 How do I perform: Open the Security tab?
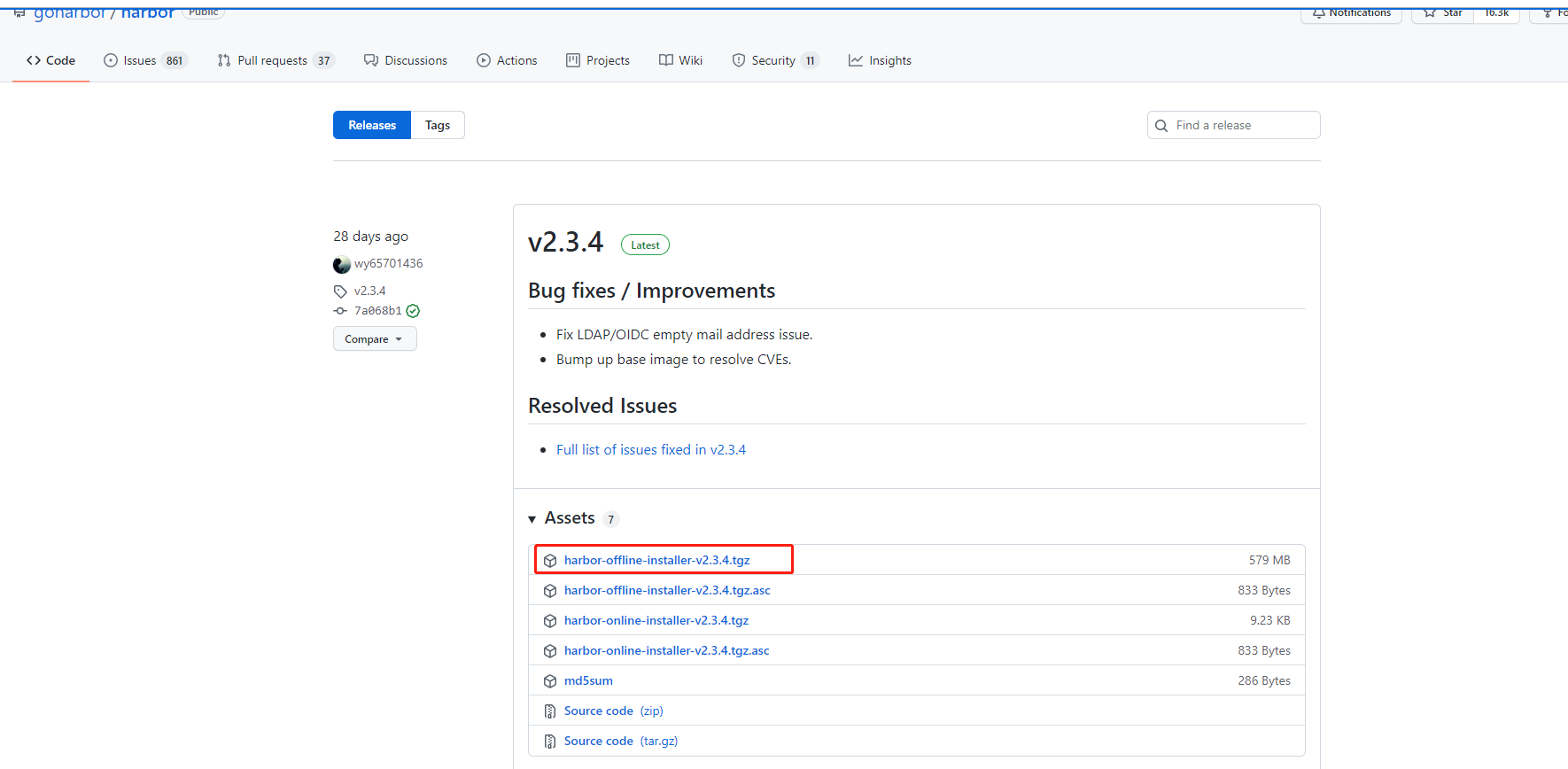tap(775, 60)
